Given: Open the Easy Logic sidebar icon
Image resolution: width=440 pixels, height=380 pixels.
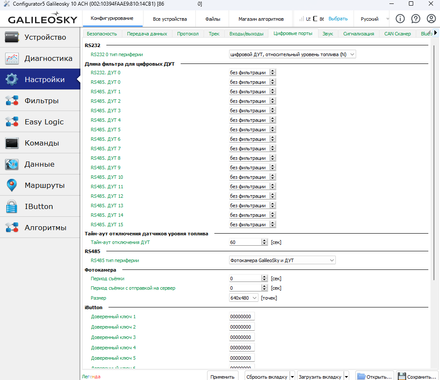Looking at the screenshot, I should 12,122.
